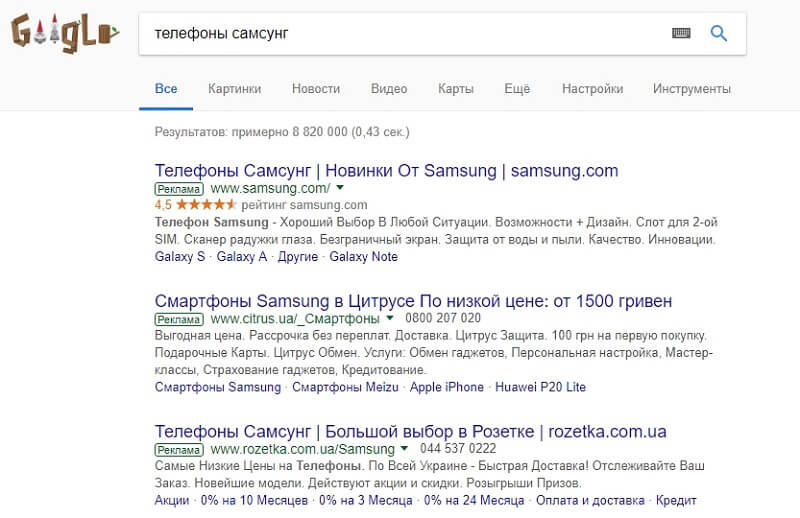The image size is (800, 518).
Task: Open the Видео search tab
Action: pyautogui.click(x=388, y=89)
